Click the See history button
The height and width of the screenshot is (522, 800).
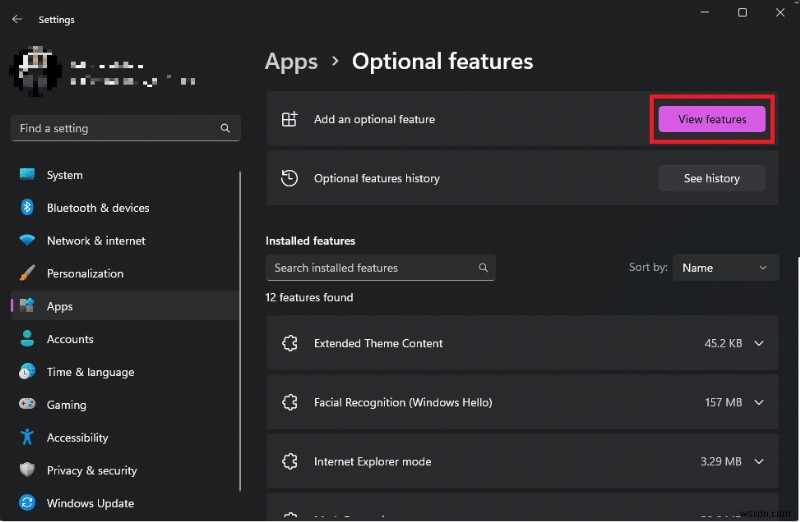point(712,178)
